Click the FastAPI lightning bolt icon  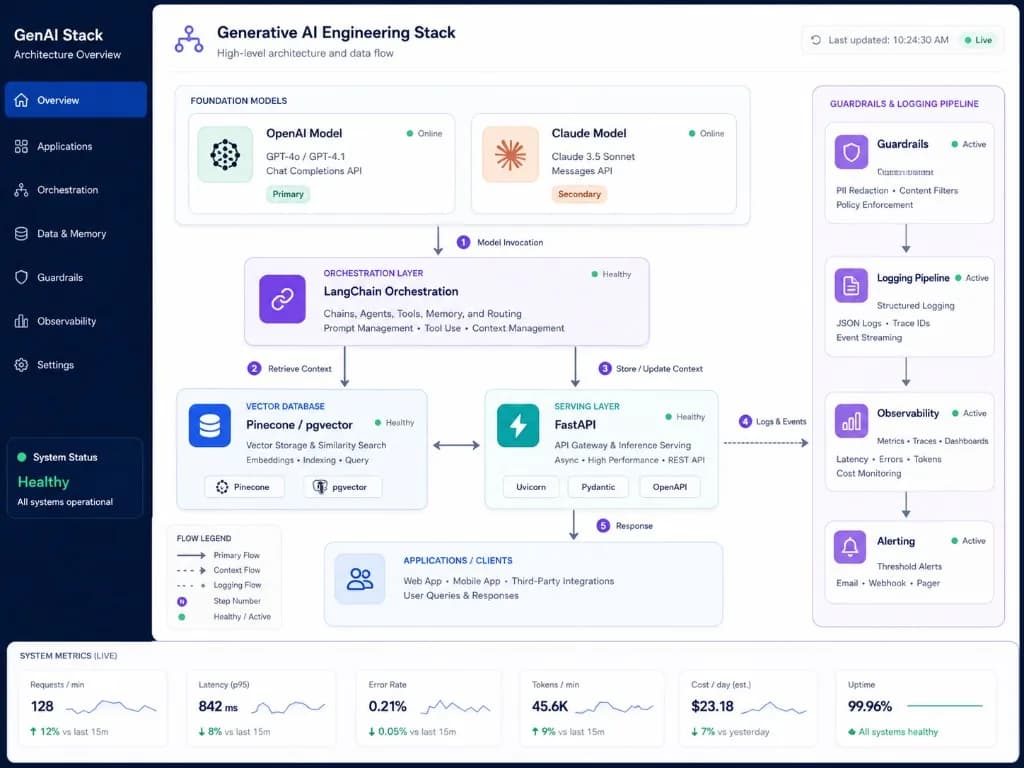518,426
